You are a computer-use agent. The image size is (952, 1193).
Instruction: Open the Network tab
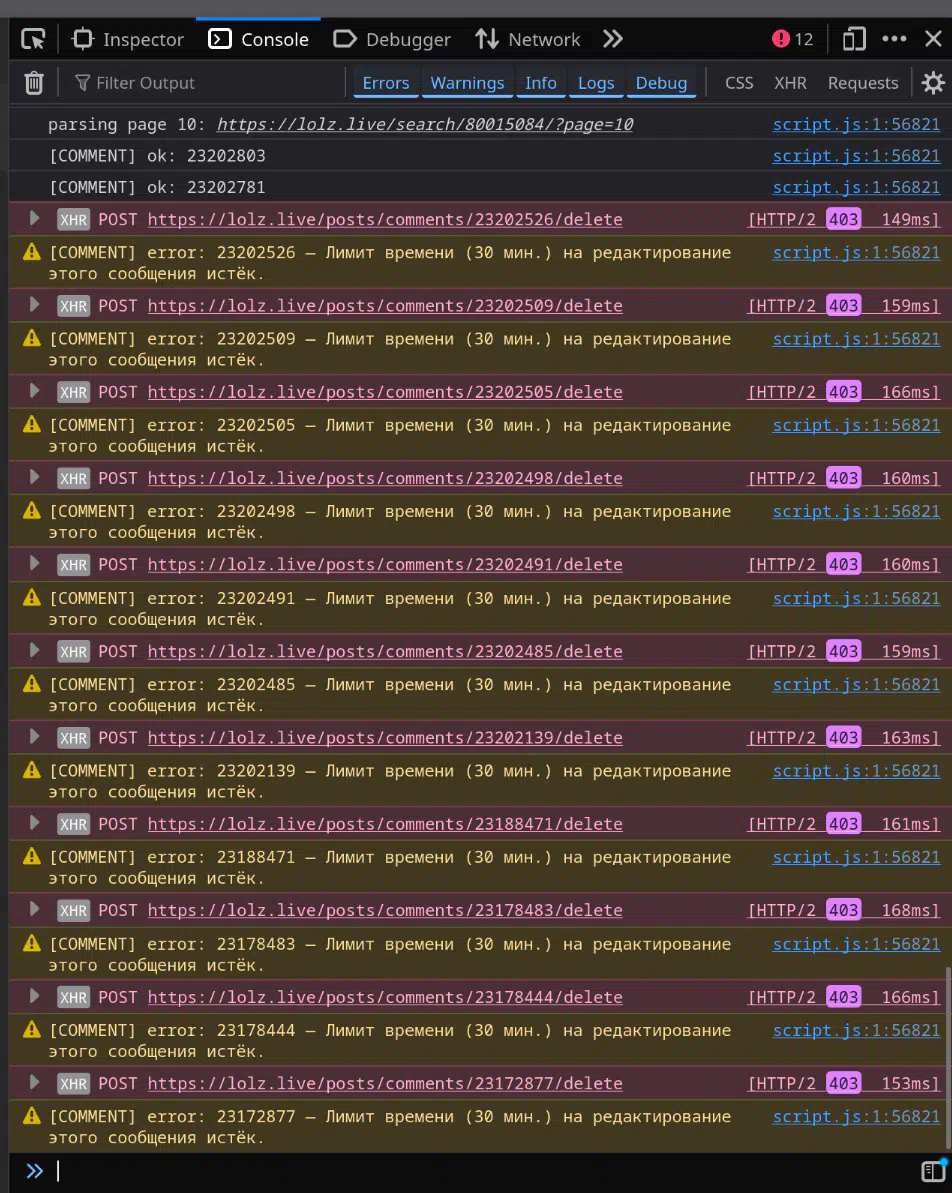[527, 39]
